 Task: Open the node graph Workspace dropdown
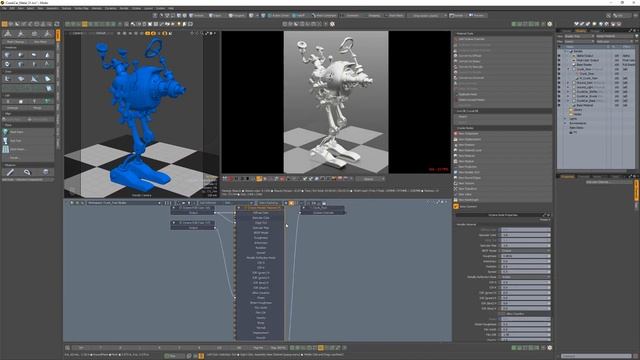(x=123, y=203)
